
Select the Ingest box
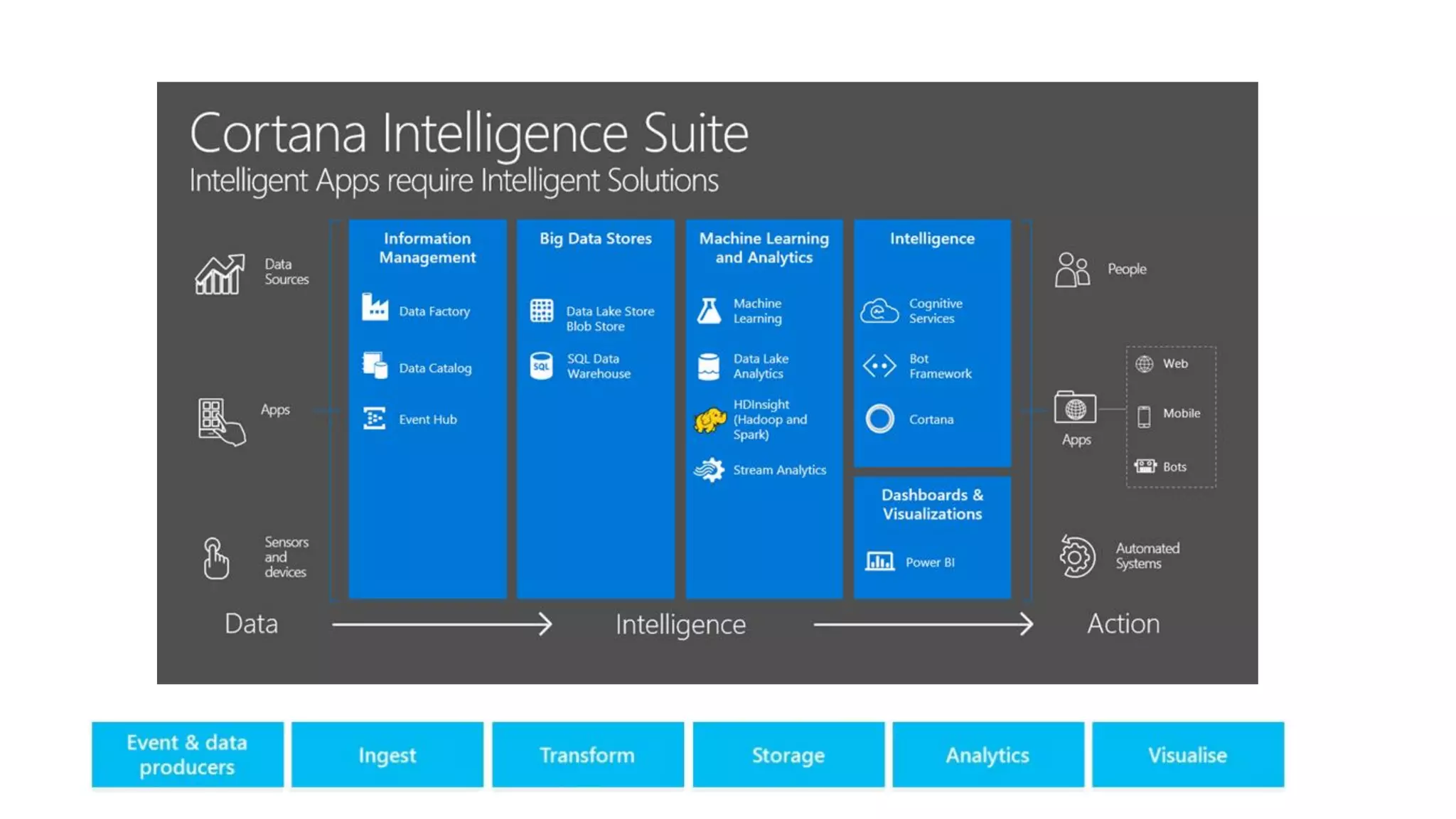coord(387,755)
